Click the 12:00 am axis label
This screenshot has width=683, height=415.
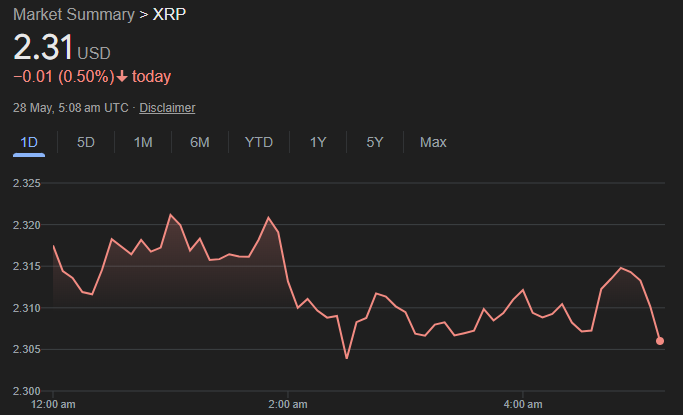[53, 404]
